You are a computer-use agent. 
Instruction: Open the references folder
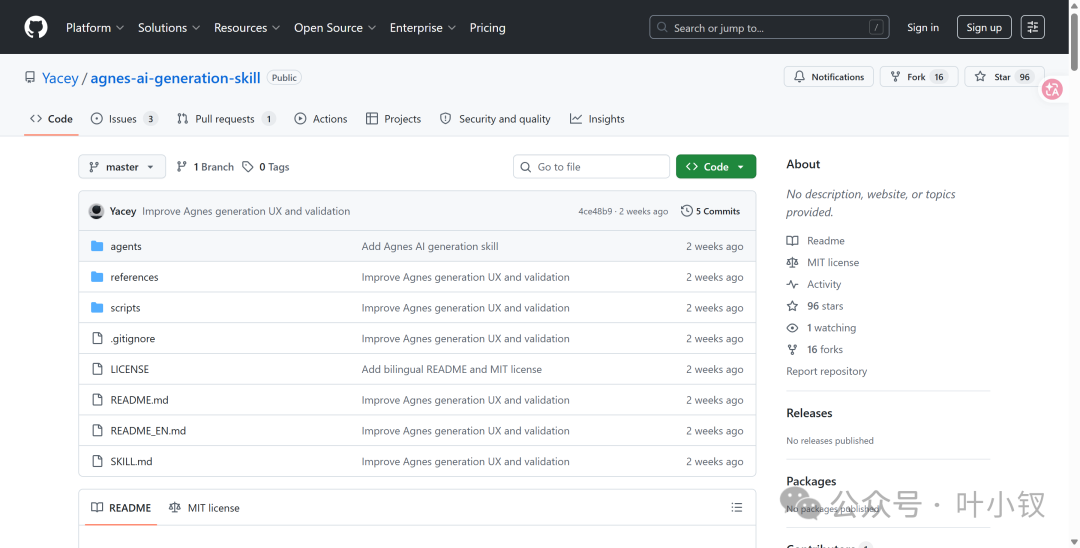click(134, 277)
